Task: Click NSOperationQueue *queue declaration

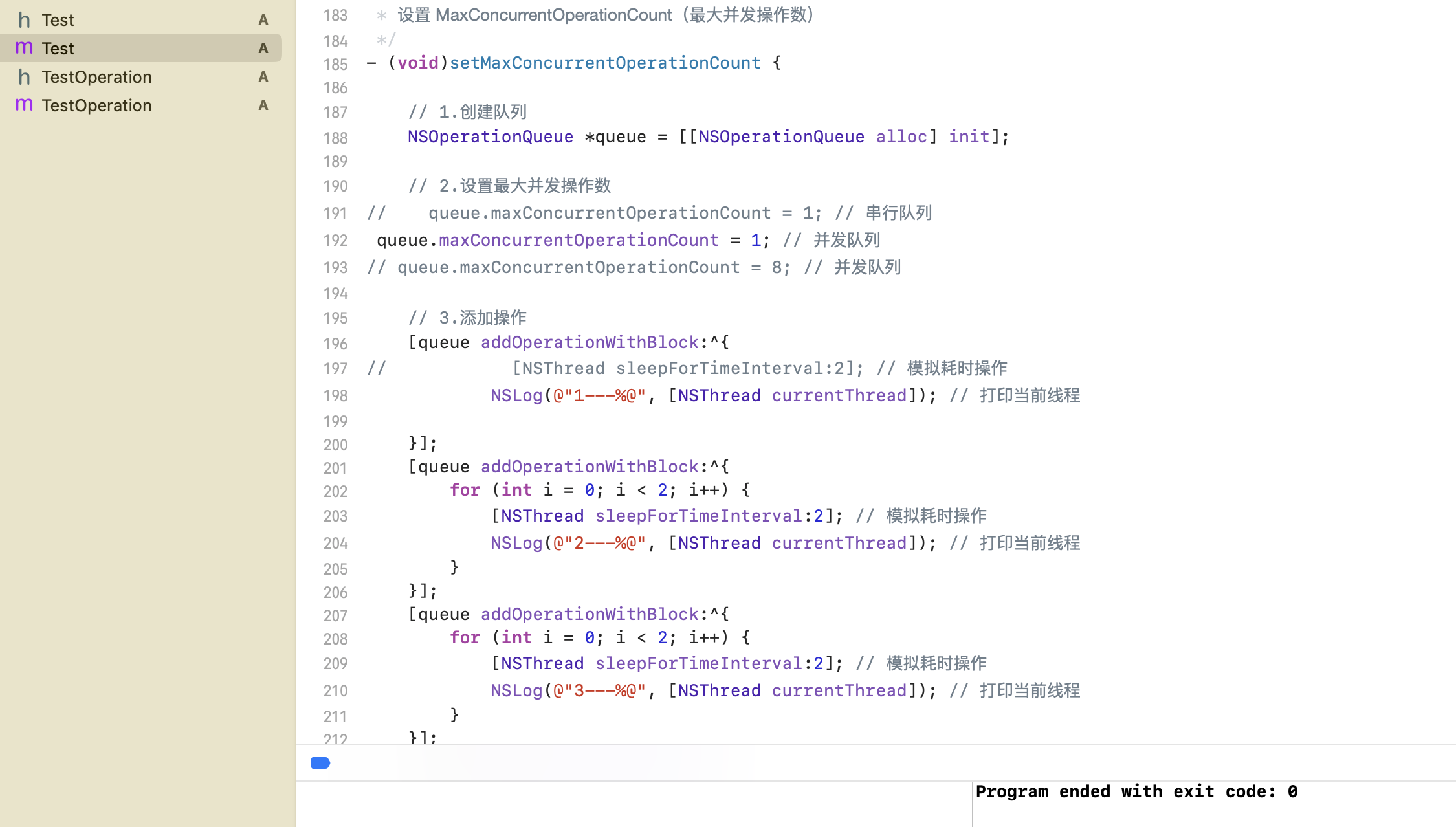Action: tap(527, 137)
